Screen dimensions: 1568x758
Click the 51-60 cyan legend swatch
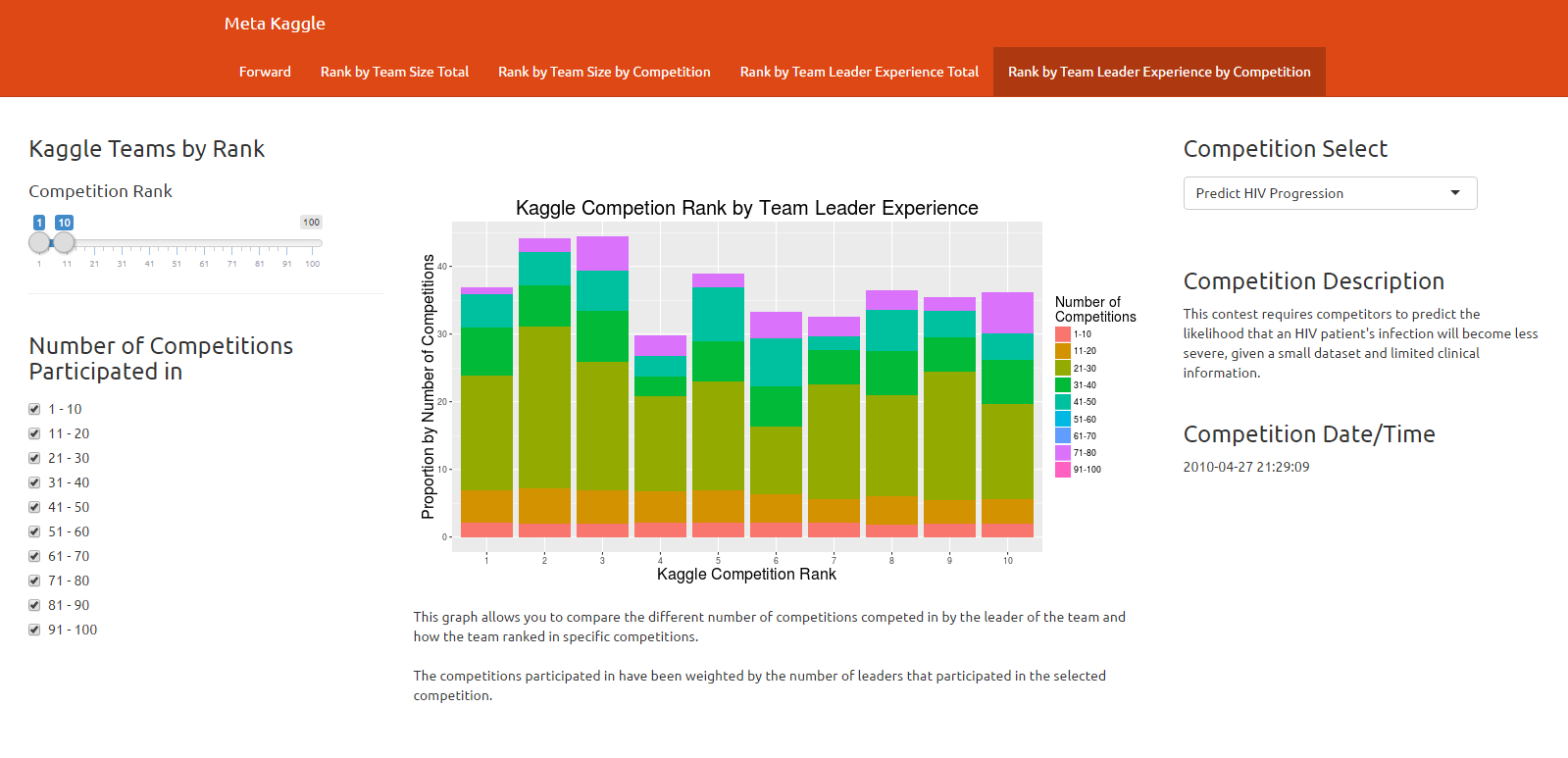point(1063,419)
